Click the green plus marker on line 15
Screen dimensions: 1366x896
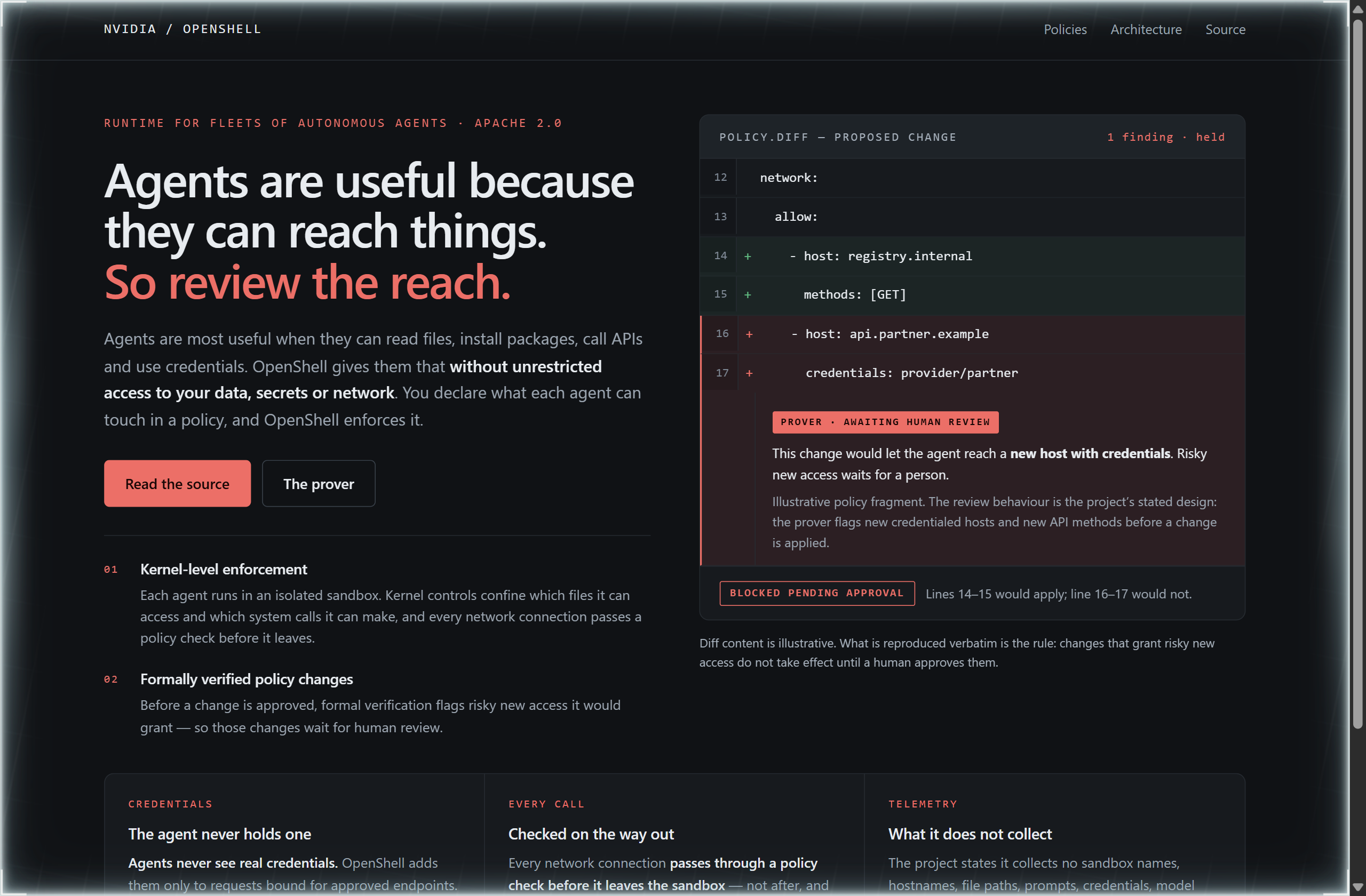pyautogui.click(x=747, y=295)
